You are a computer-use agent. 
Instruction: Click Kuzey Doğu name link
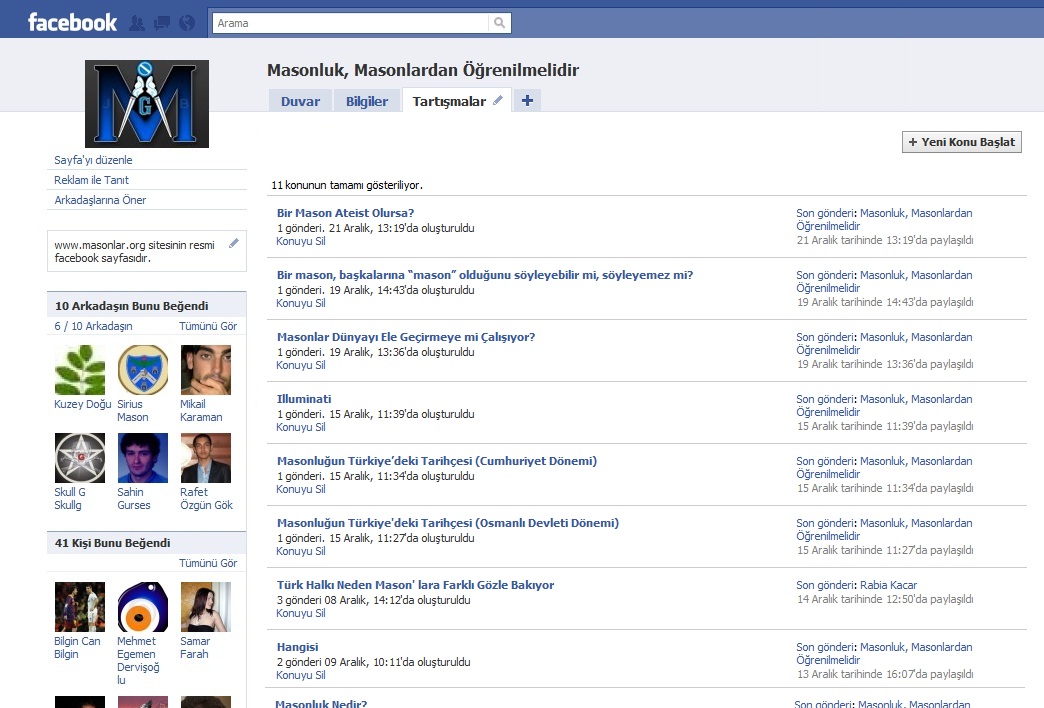pos(83,404)
